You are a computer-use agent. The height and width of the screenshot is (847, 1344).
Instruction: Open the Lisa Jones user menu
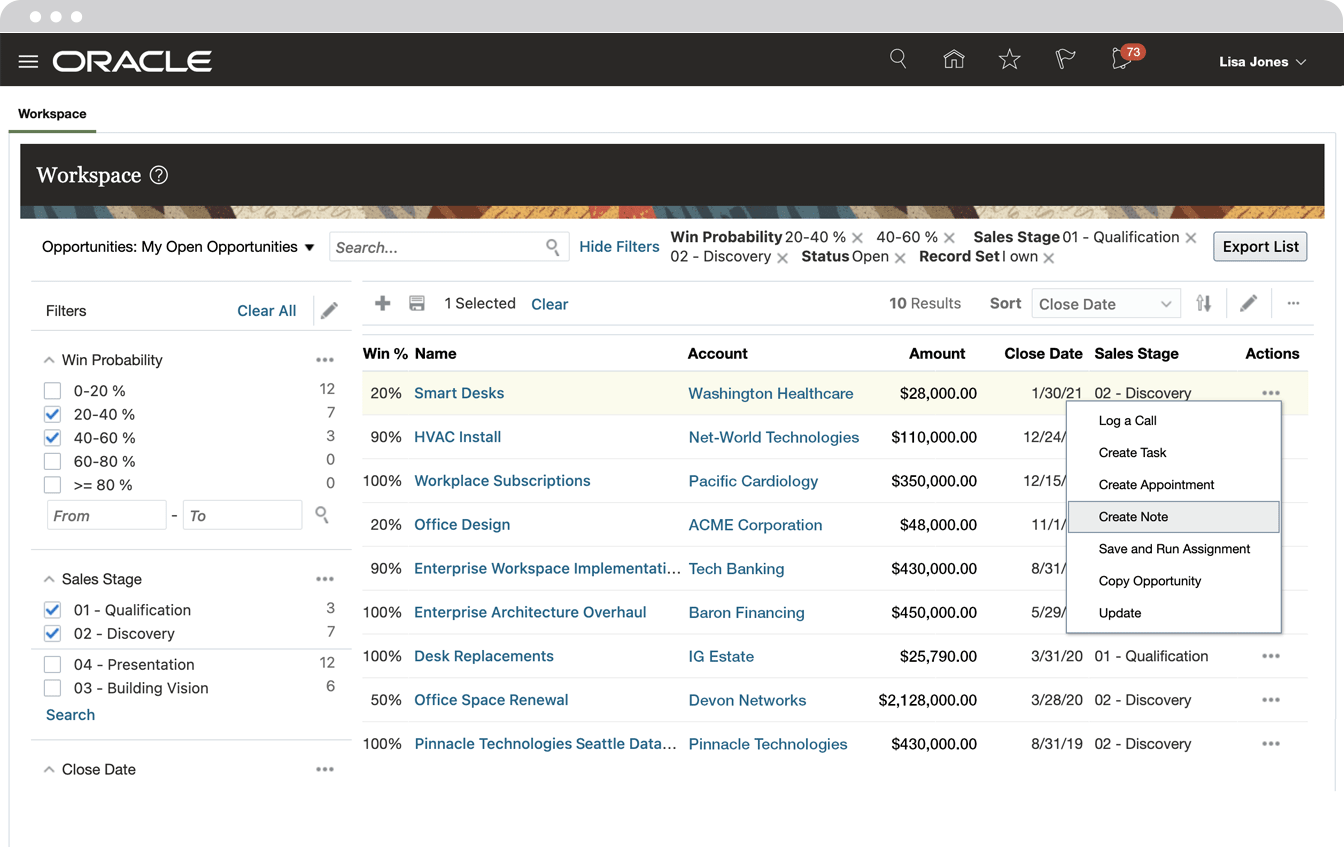(x=1262, y=62)
